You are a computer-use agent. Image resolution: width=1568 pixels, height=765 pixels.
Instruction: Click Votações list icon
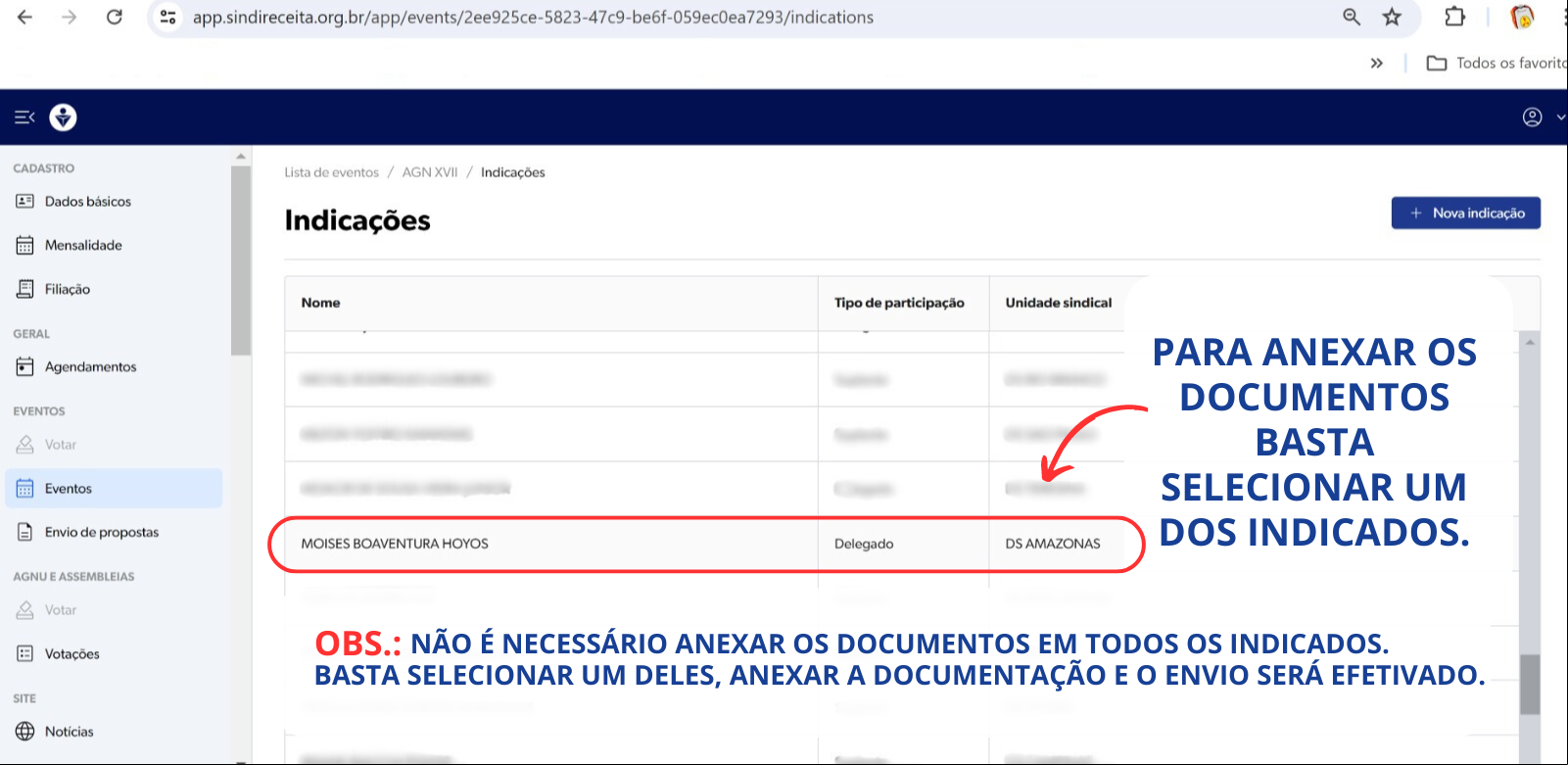(x=25, y=653)
